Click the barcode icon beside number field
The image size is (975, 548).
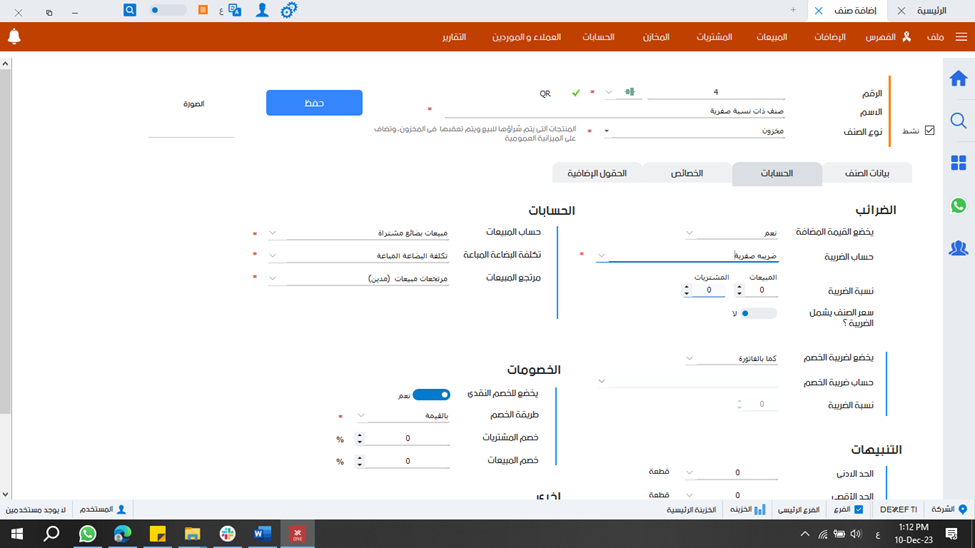(x=630, y=92)
